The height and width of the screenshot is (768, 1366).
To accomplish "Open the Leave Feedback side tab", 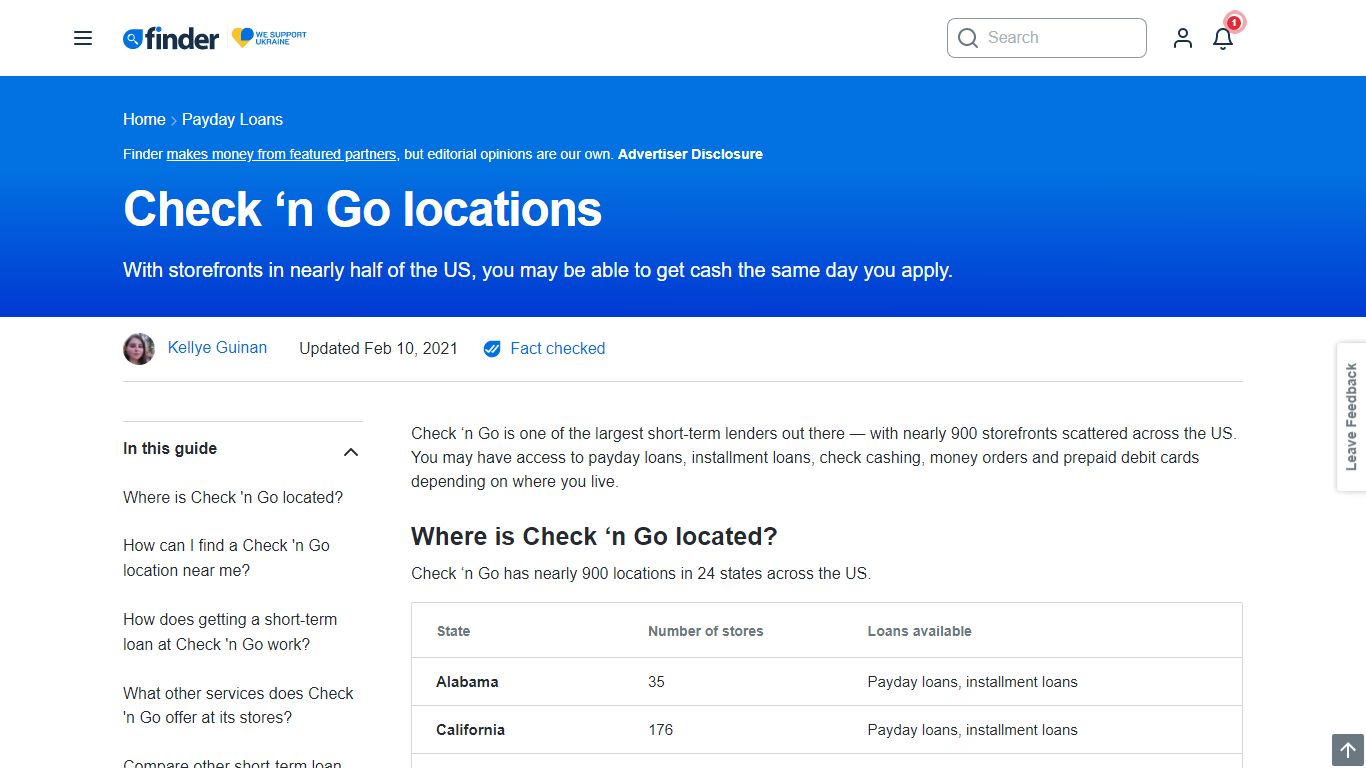I will click(1351, 417).
